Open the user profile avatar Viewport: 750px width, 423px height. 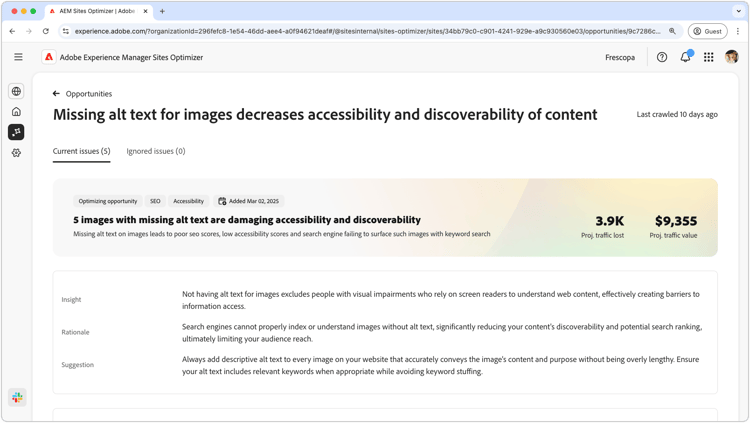(x=731, y=57)
